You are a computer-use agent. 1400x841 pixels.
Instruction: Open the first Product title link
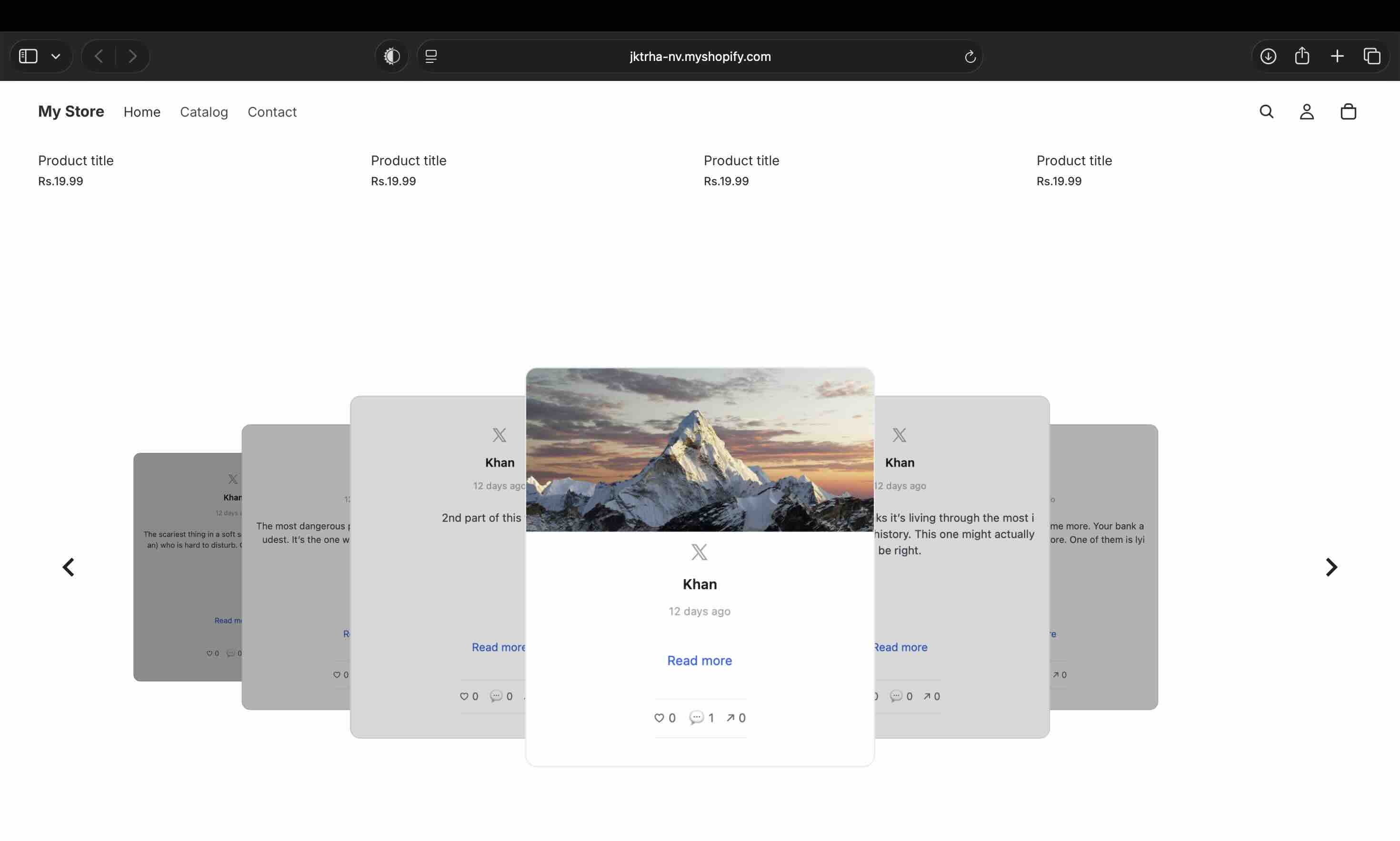(x=76, y=160)
